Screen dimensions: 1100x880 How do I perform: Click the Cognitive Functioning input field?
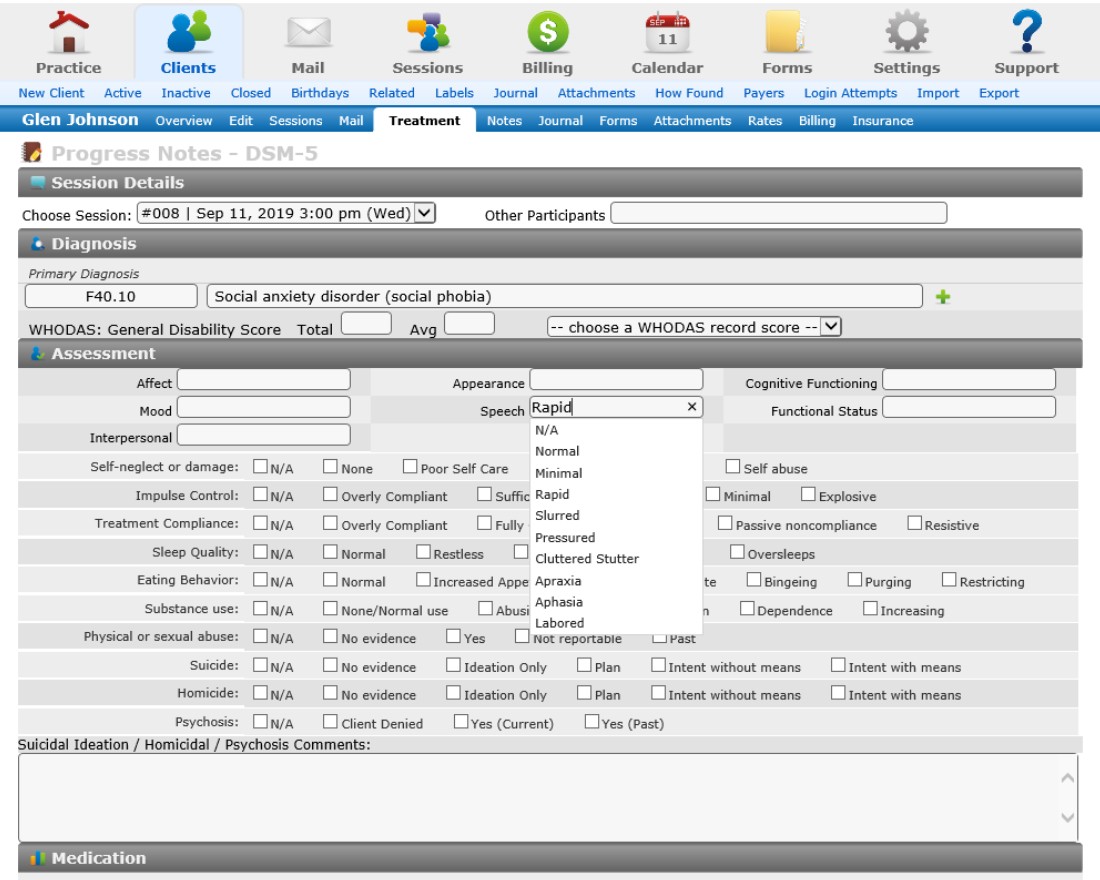coord(969,380)
